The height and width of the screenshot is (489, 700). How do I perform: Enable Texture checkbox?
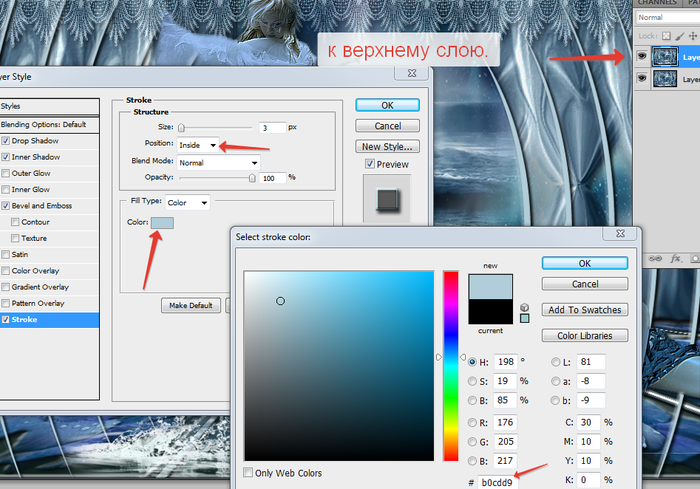point(15,238)
